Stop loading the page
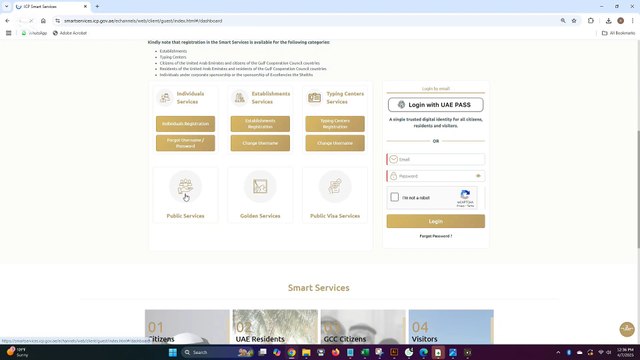640x360 pixels. (31, 20)
